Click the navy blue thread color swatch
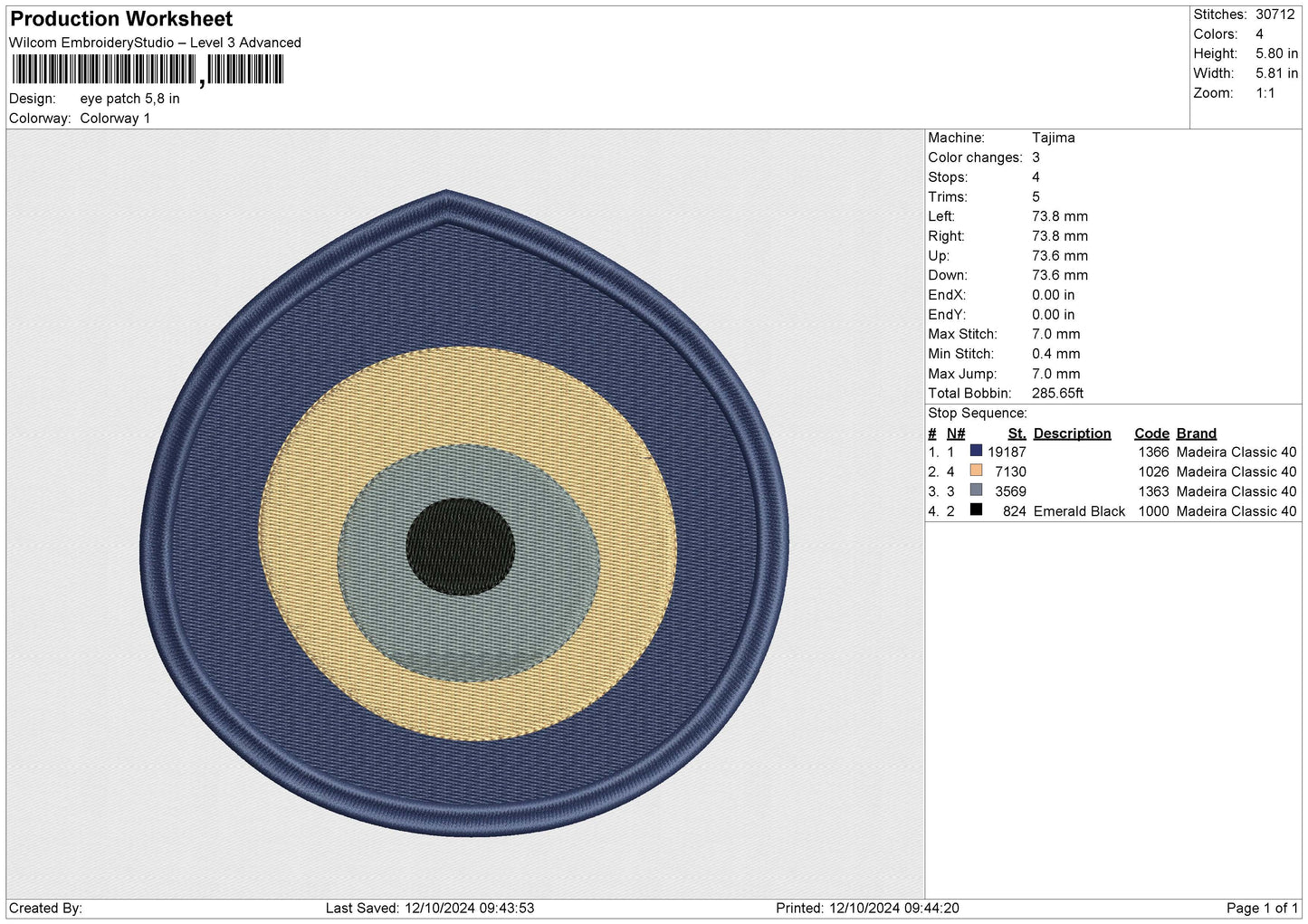This screenshot has width=1308, height=924. [x=976, y=451]
